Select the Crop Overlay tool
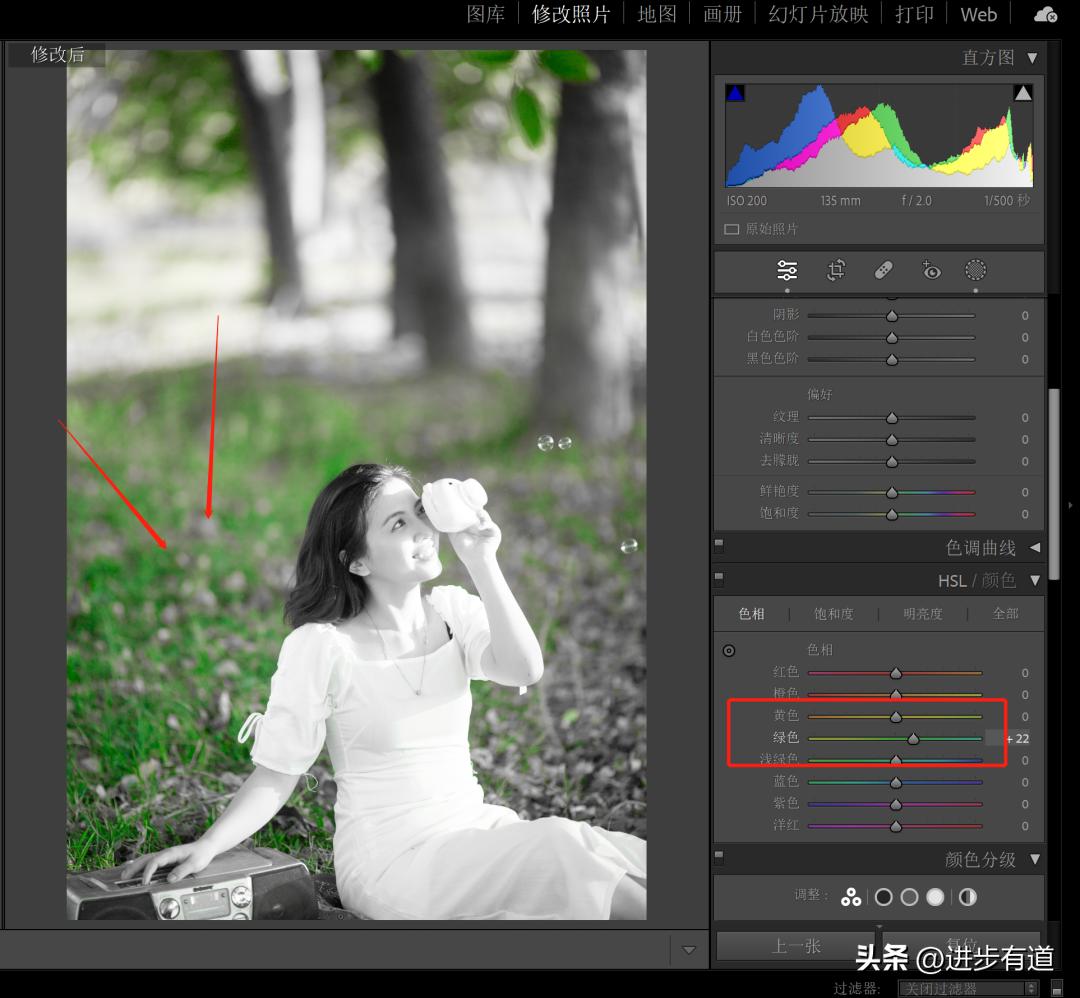This screenshot has height=998, width=1080. point(835,270)
